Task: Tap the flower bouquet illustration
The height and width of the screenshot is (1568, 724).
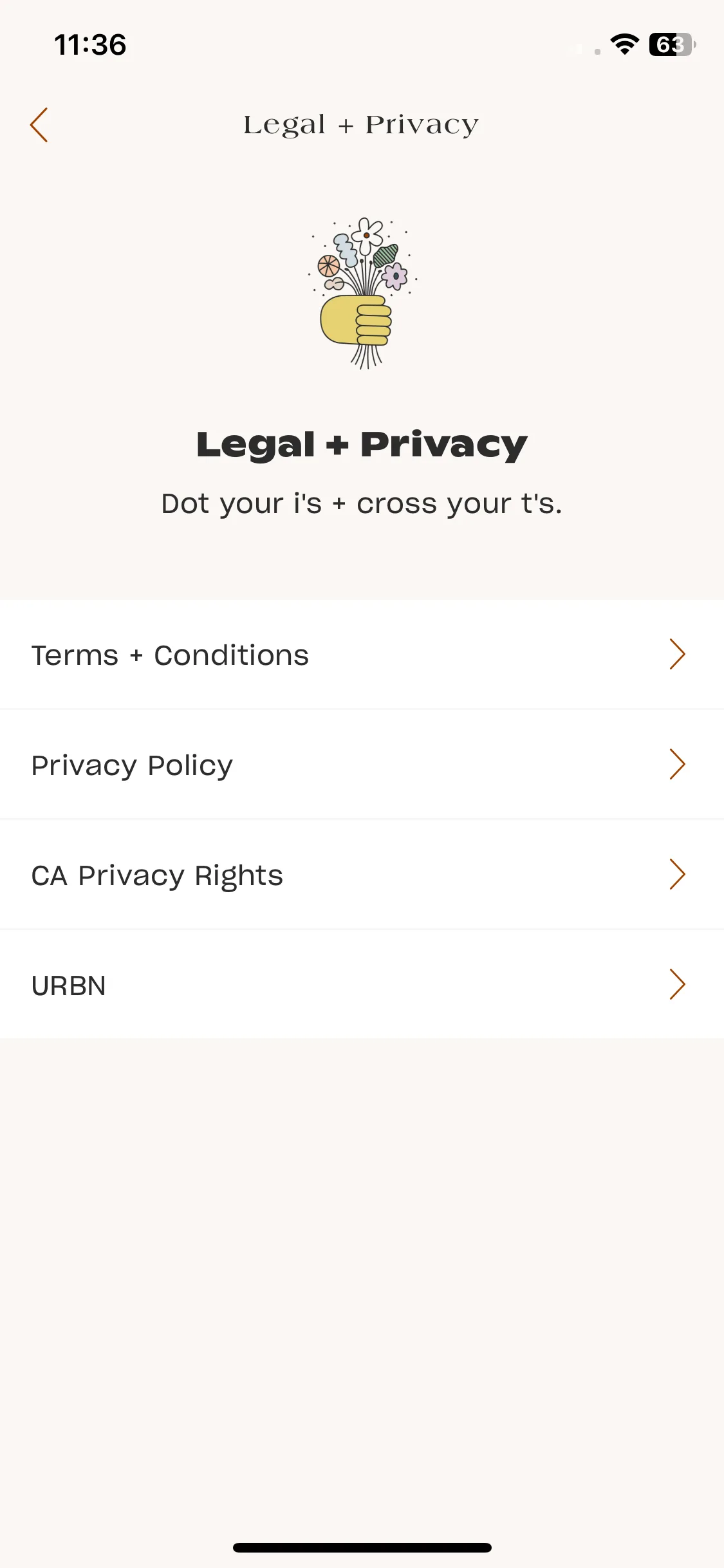Action: tap(362, 293)
